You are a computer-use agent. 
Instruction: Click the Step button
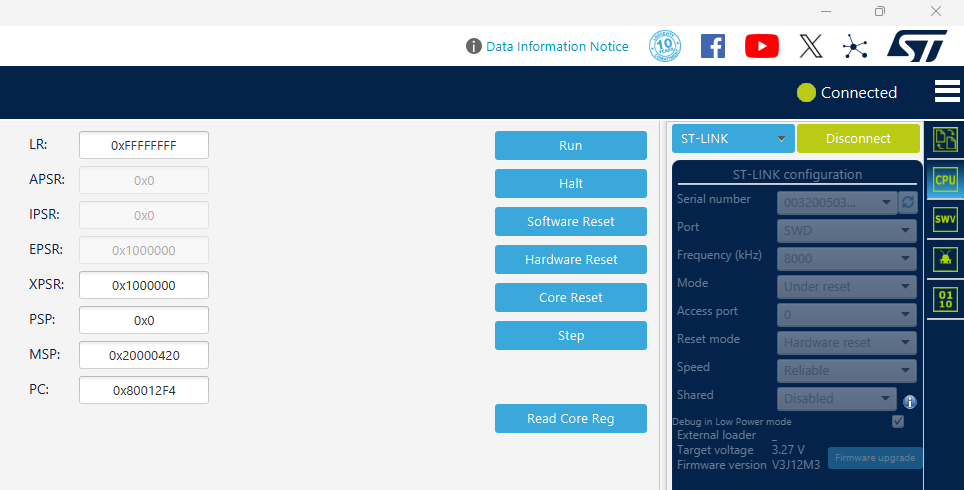click(x=571, y=336)
